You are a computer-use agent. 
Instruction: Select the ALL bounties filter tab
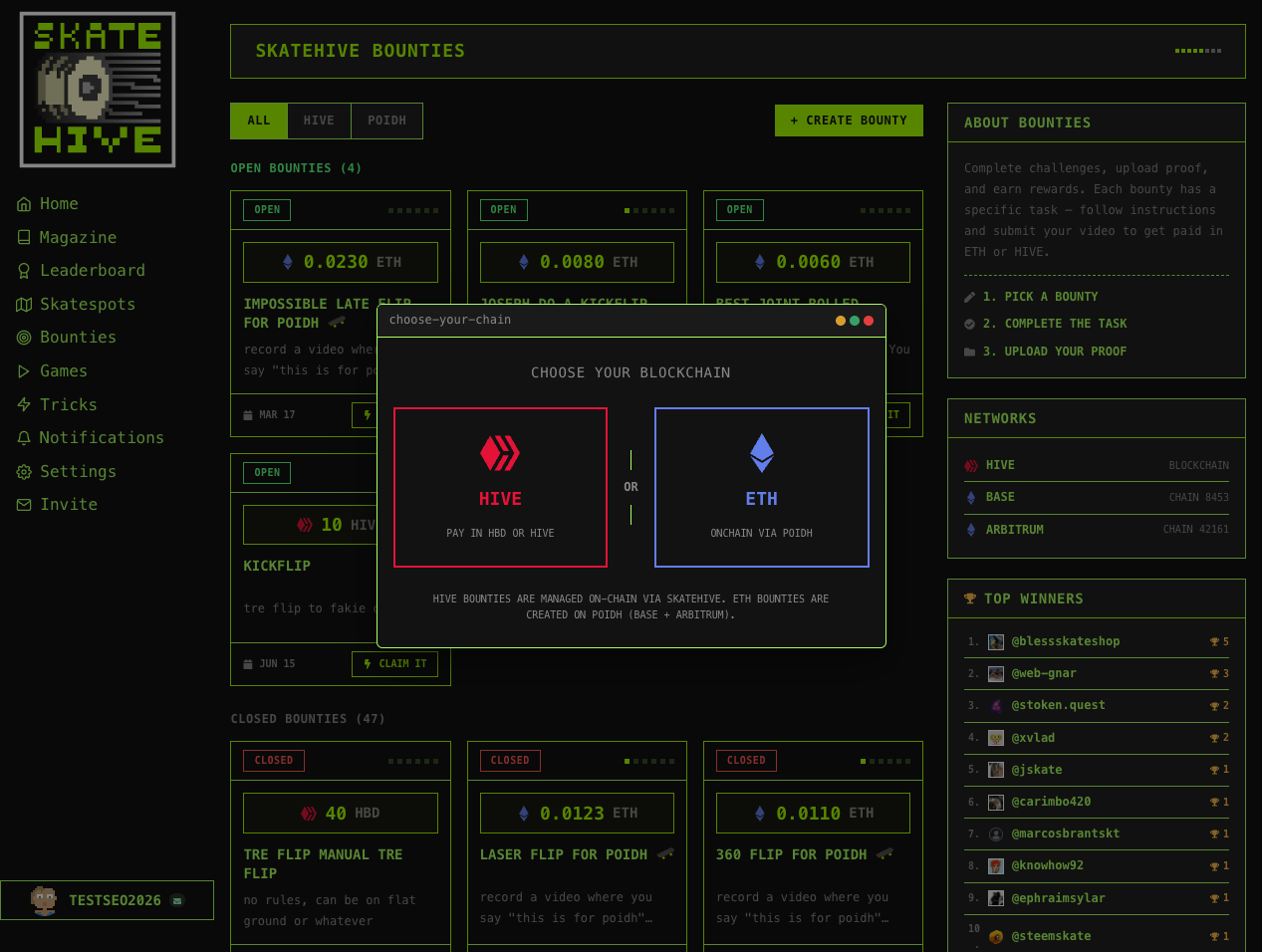pyautogui.click(x=259, y=120)
